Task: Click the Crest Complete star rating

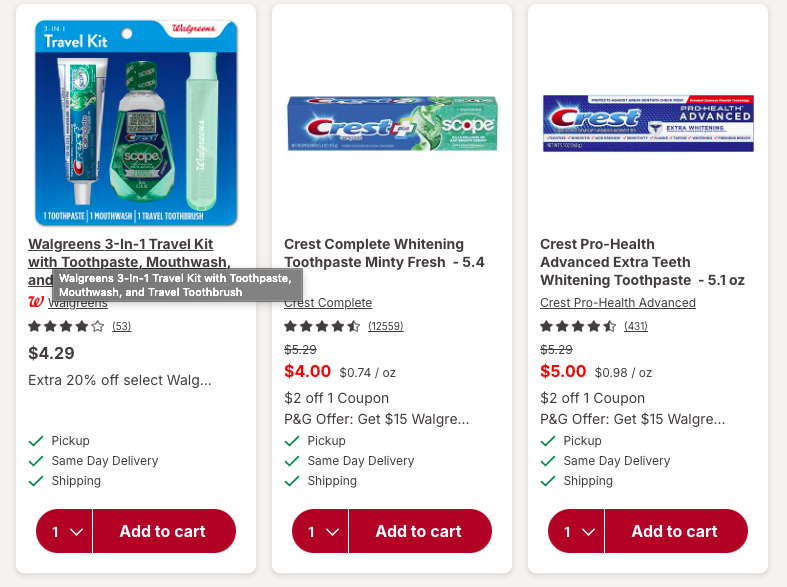Action: 322,326
